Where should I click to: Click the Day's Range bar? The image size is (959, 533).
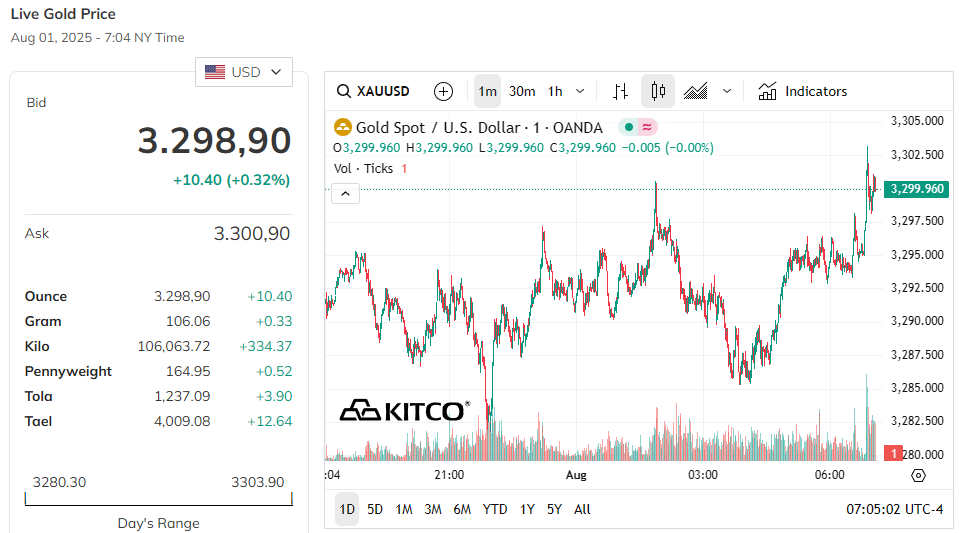click(x=158, y=499)
